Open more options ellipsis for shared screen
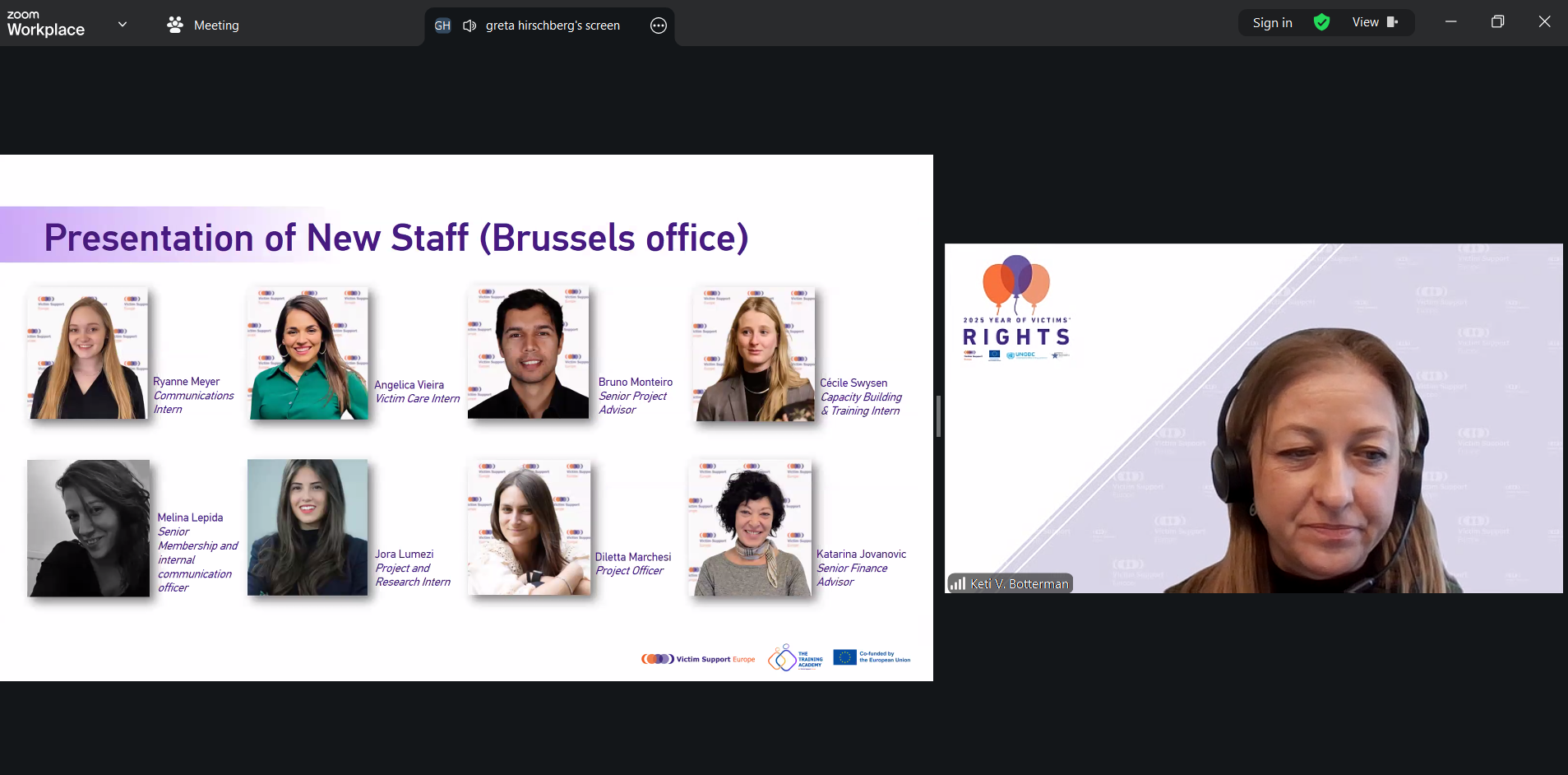This screenshot has width=1568, height=775. point(658,26)
